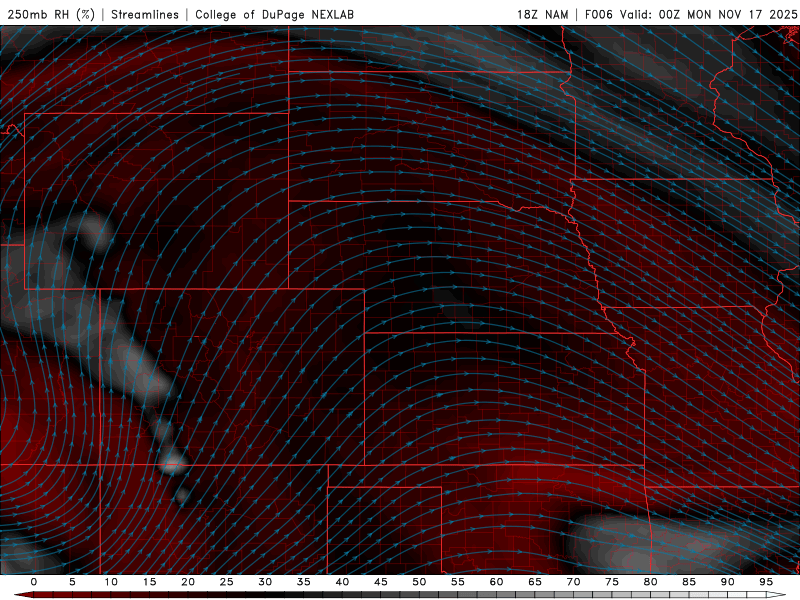Click the 10 label on color scale
The image size is (800, 600).
point(111,582)
